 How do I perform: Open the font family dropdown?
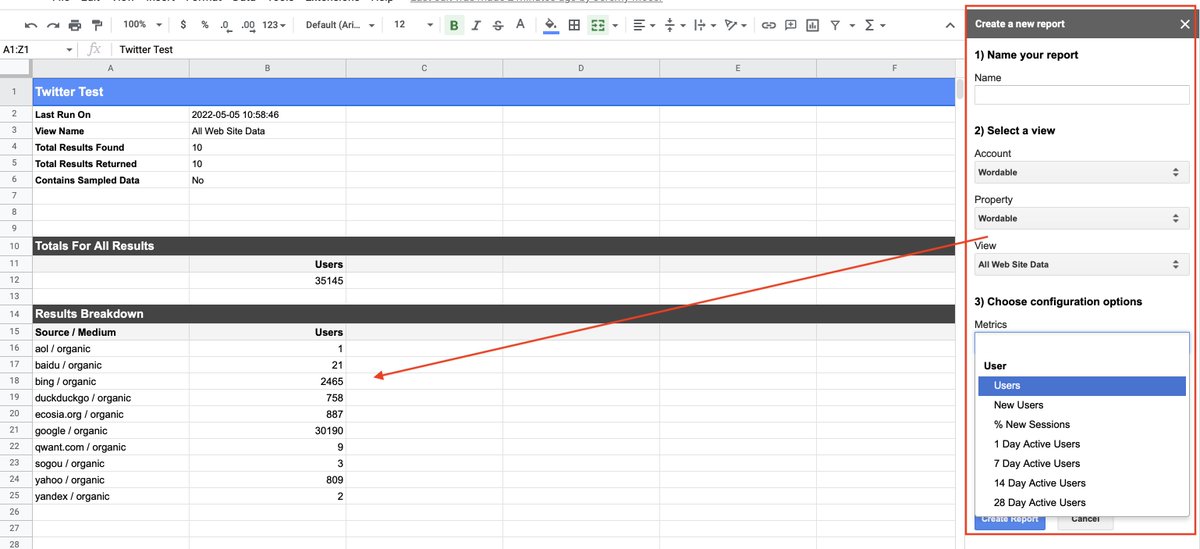tap(340, 24)
